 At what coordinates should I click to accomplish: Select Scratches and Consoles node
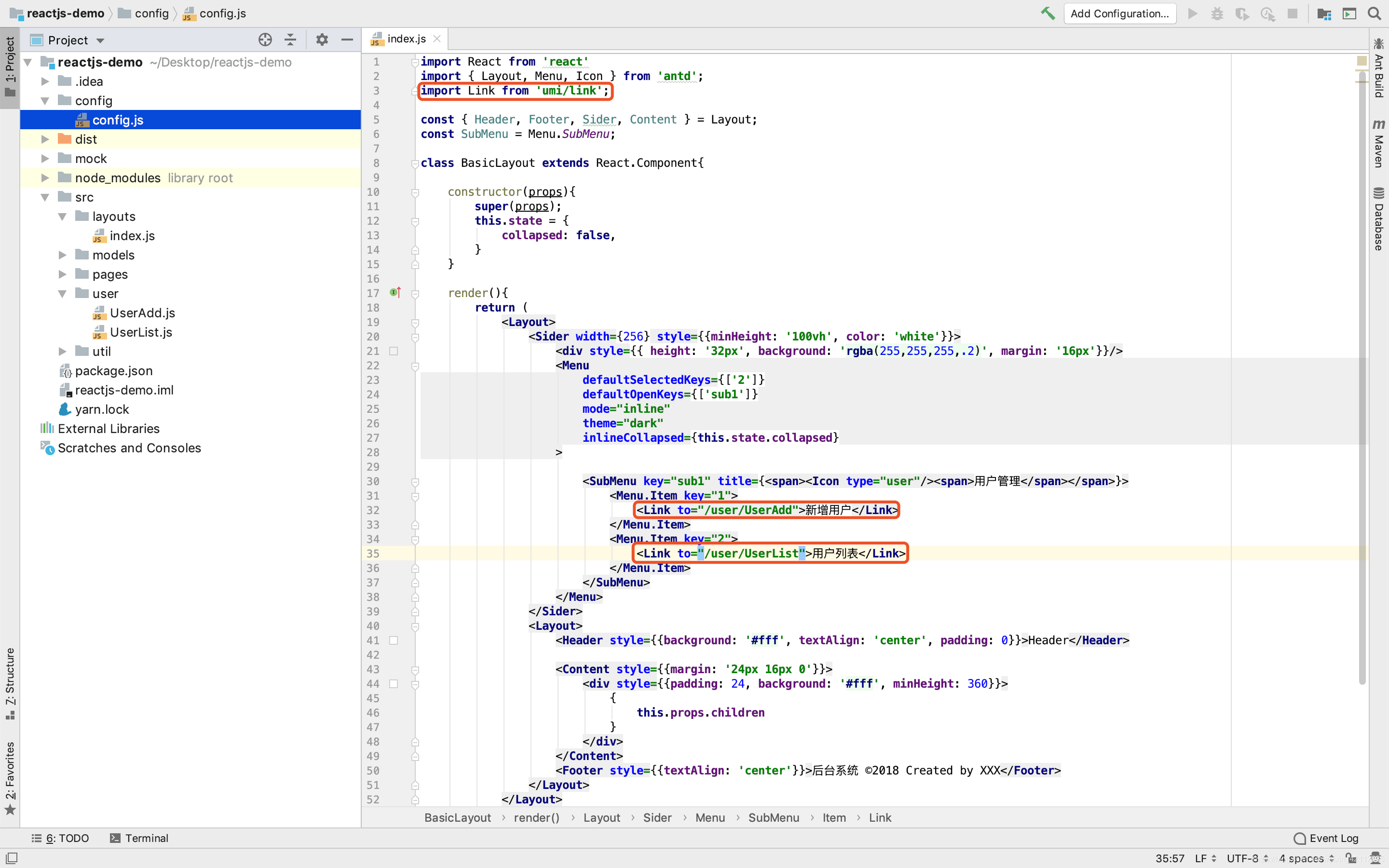129,448
